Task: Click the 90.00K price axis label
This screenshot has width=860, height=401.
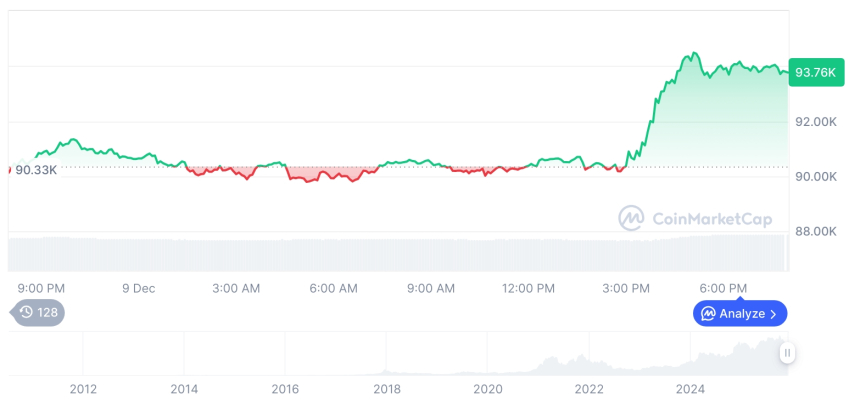Action: pos(815,177)
